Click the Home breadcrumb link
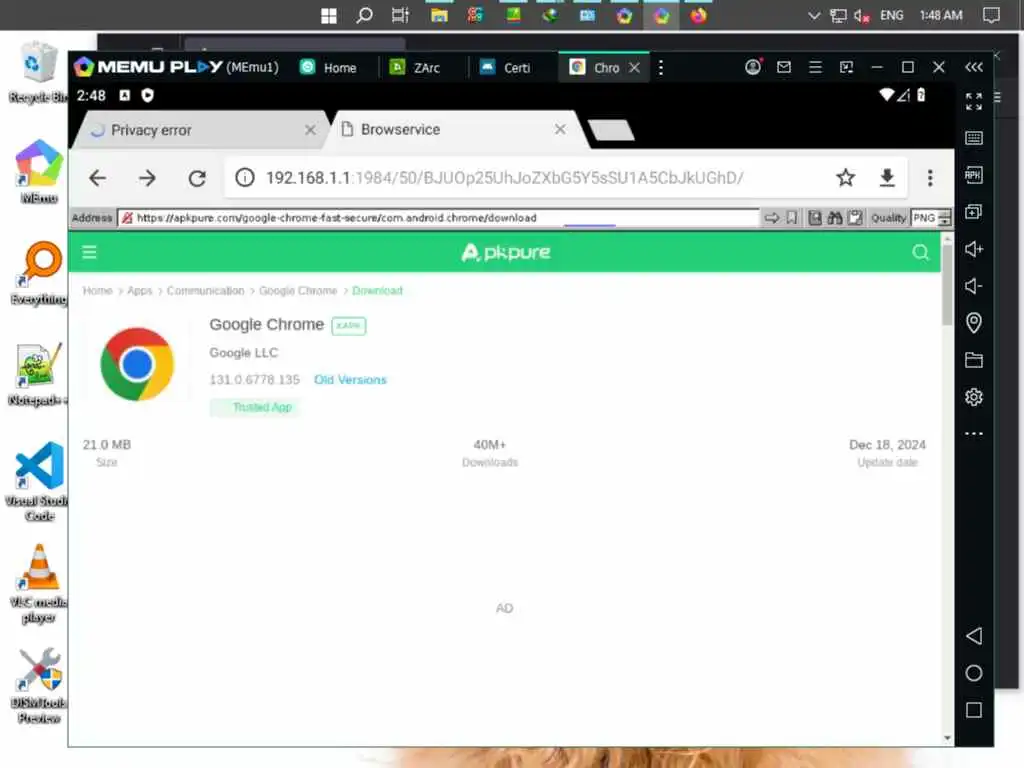 [97, 291]
